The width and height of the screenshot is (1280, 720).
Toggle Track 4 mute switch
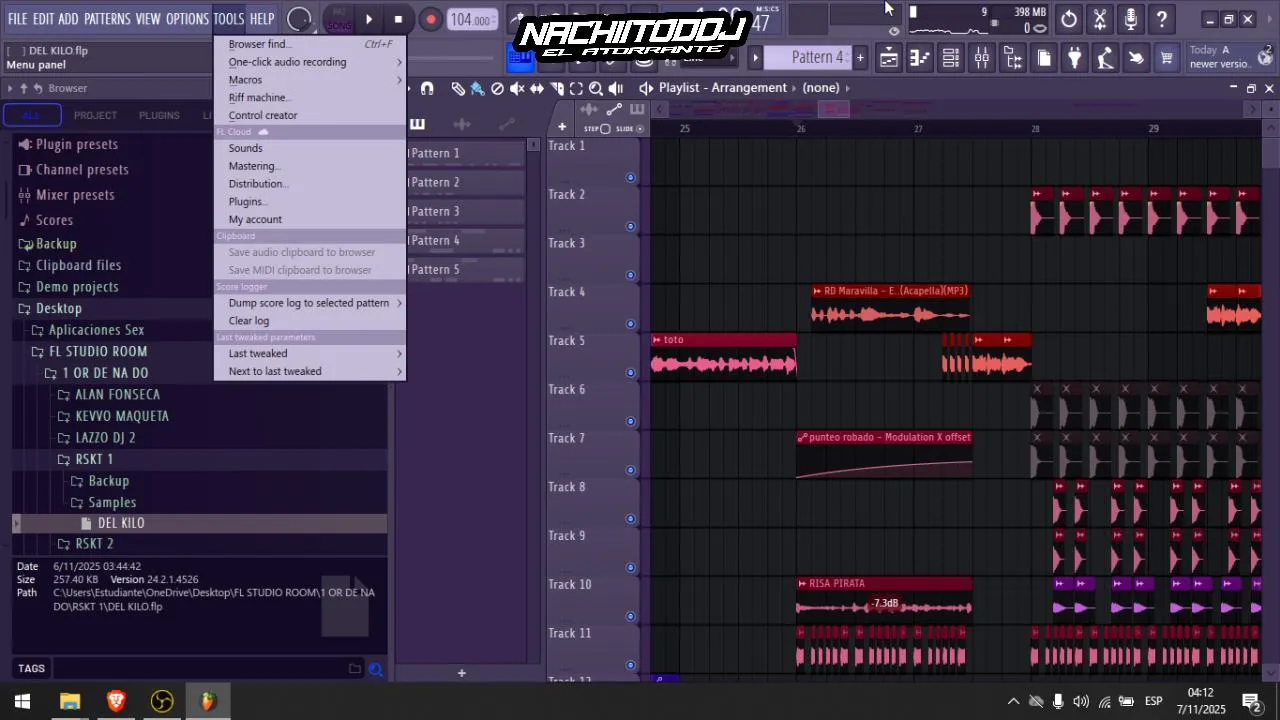point(630,324)
